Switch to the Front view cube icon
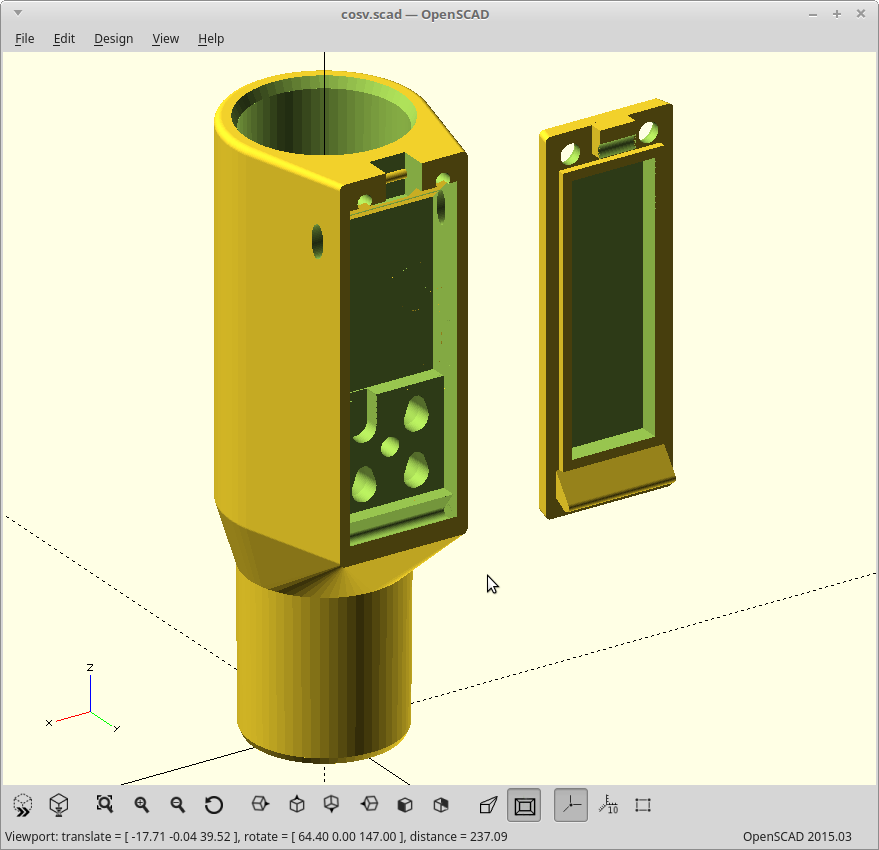 coord(405,804)
